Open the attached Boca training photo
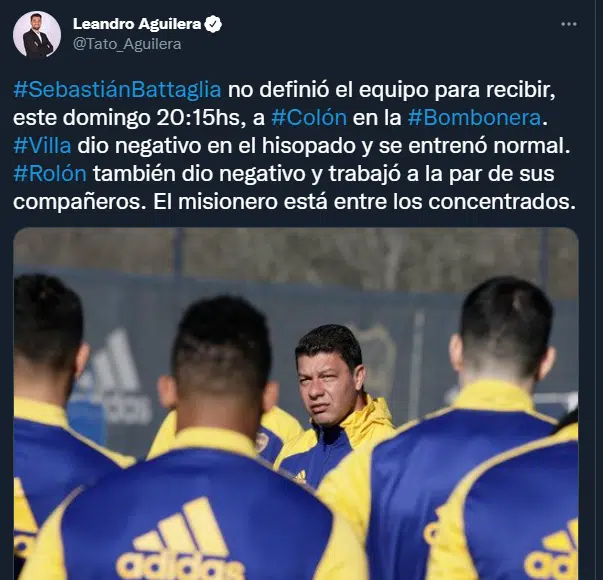Image resolution: width=603 pixels, height=580 pixels. (296, 403)
